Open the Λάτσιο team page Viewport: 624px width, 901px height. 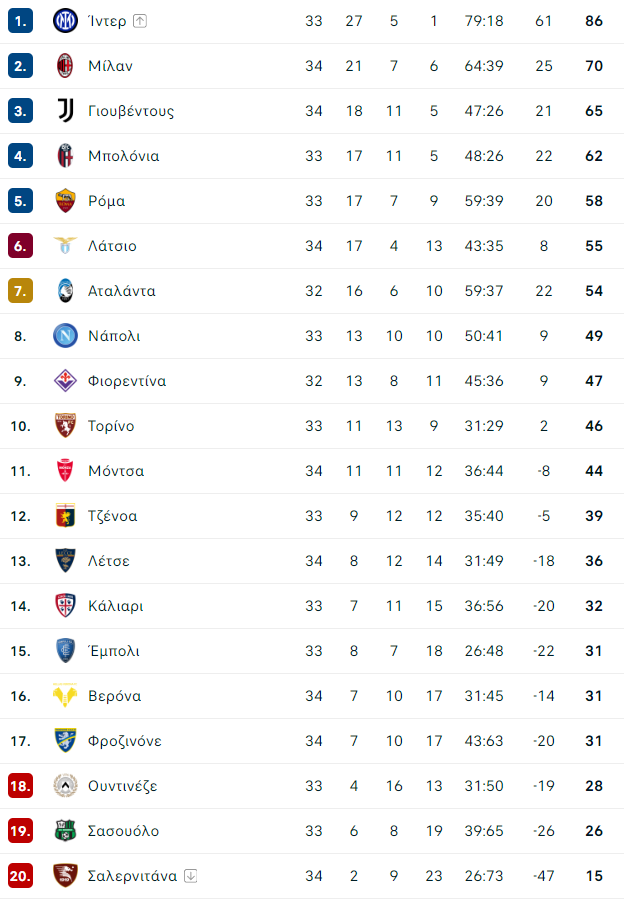point(112,246)
